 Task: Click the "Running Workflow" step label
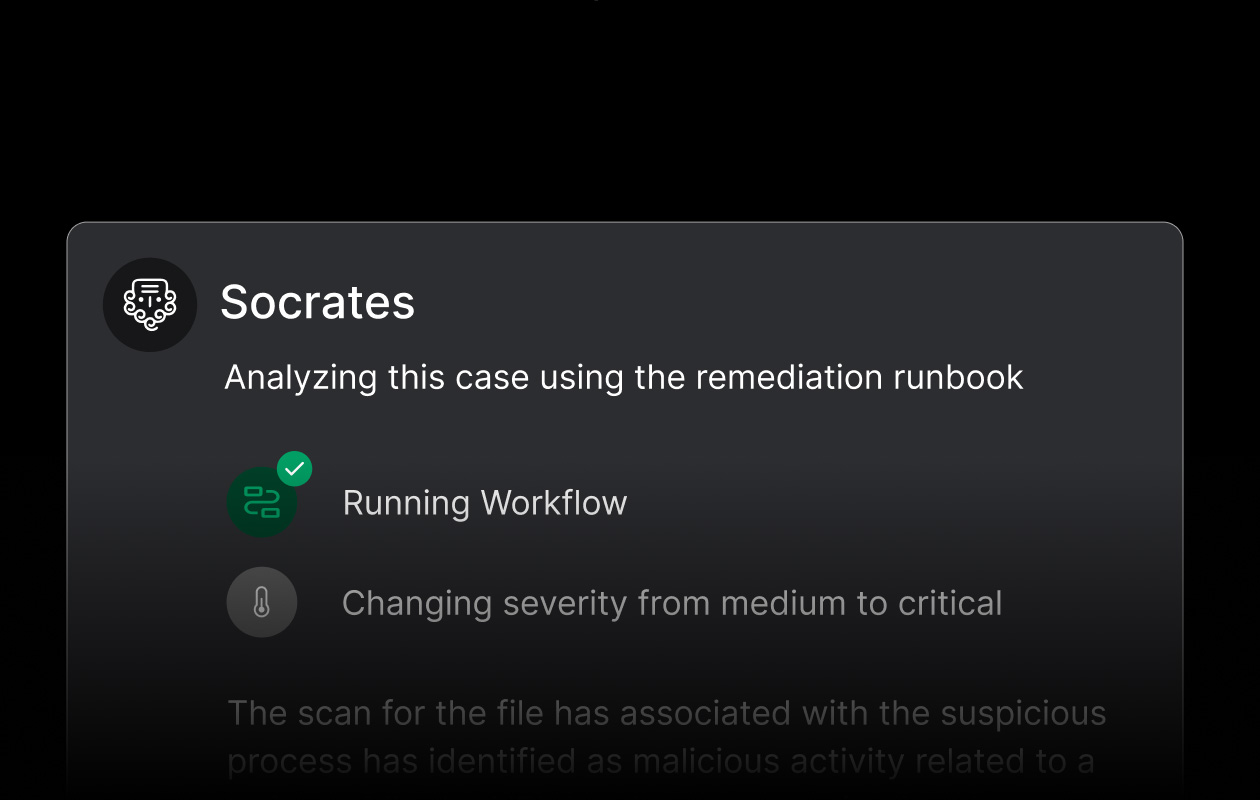coord(485,502)
